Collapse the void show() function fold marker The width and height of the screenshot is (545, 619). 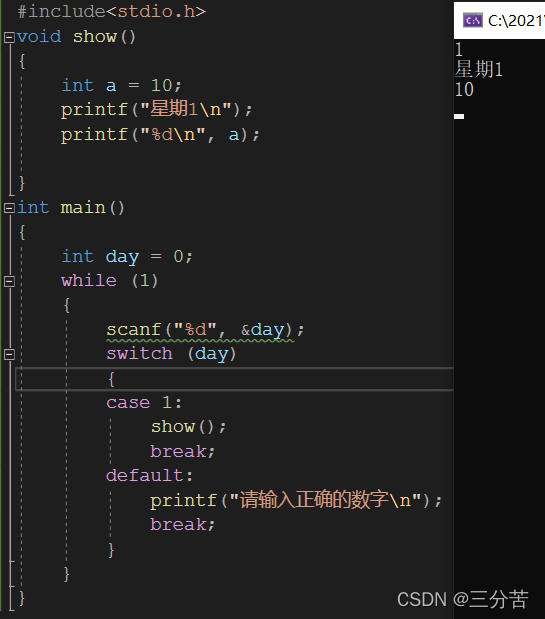click(9, 37)
